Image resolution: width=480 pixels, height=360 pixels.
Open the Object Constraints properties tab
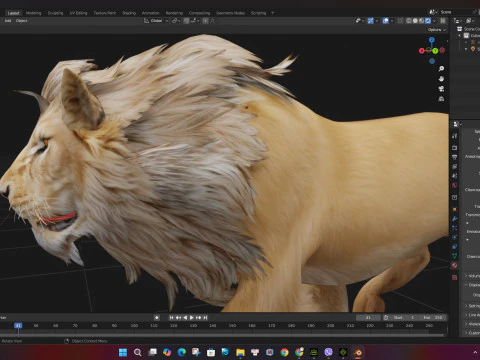pos(455,247)
